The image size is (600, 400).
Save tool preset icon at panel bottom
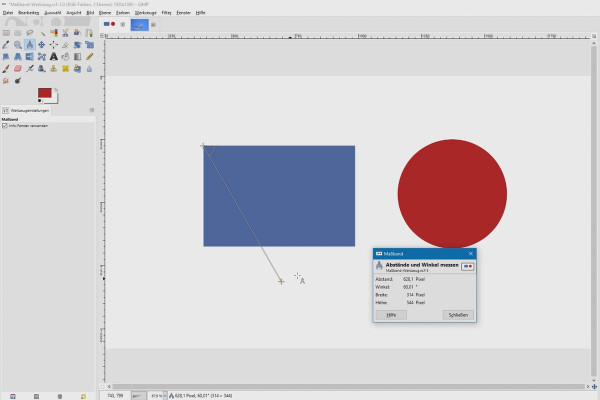pos(13,396)
